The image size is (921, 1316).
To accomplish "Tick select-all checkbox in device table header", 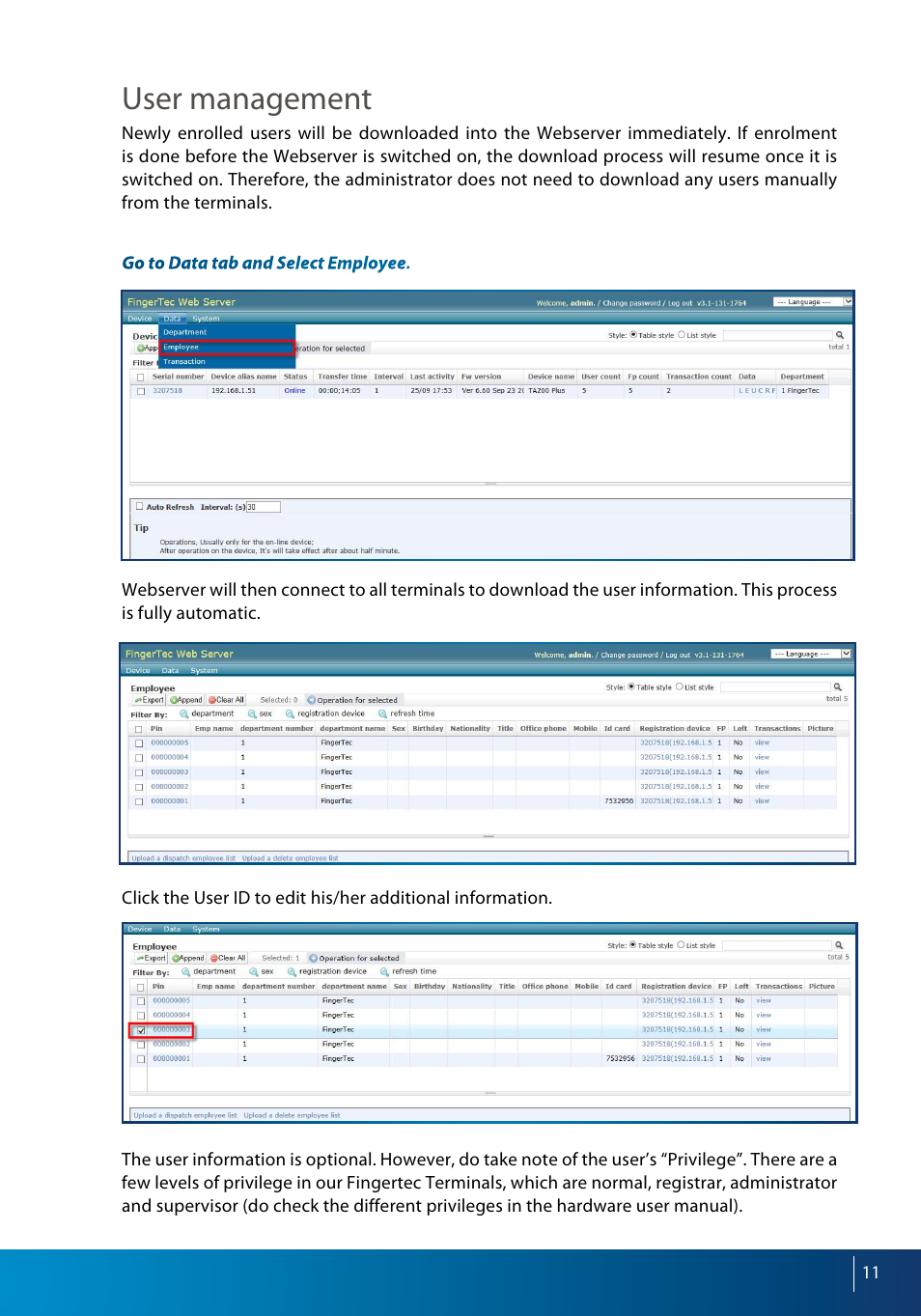I will tap(141, 377).
